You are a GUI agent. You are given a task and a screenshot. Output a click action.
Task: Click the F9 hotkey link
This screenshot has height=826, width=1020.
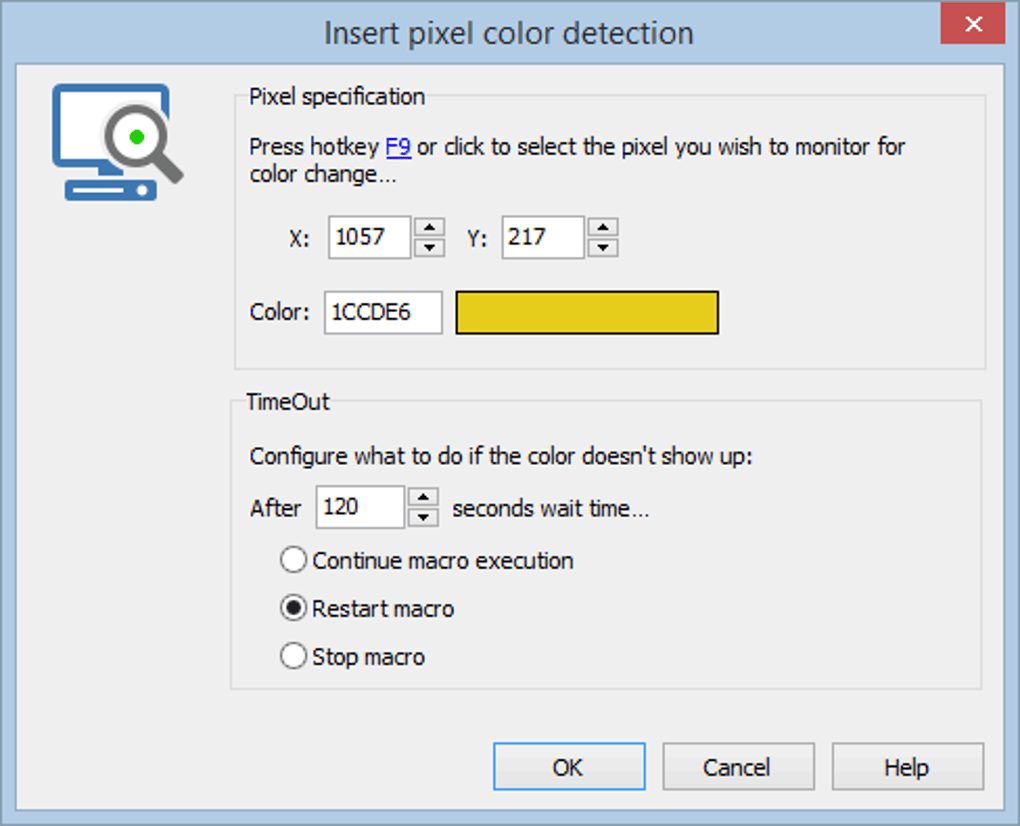[398, 147]
